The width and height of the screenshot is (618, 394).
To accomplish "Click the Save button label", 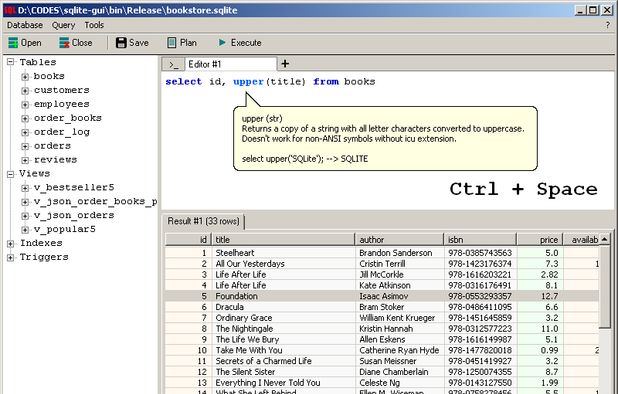I will 139,43.
